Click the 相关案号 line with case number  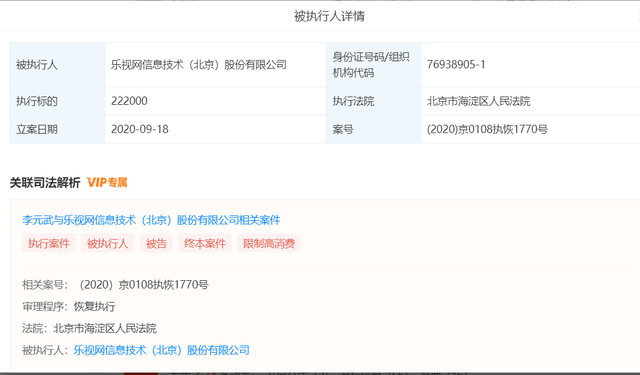[115, 284]
